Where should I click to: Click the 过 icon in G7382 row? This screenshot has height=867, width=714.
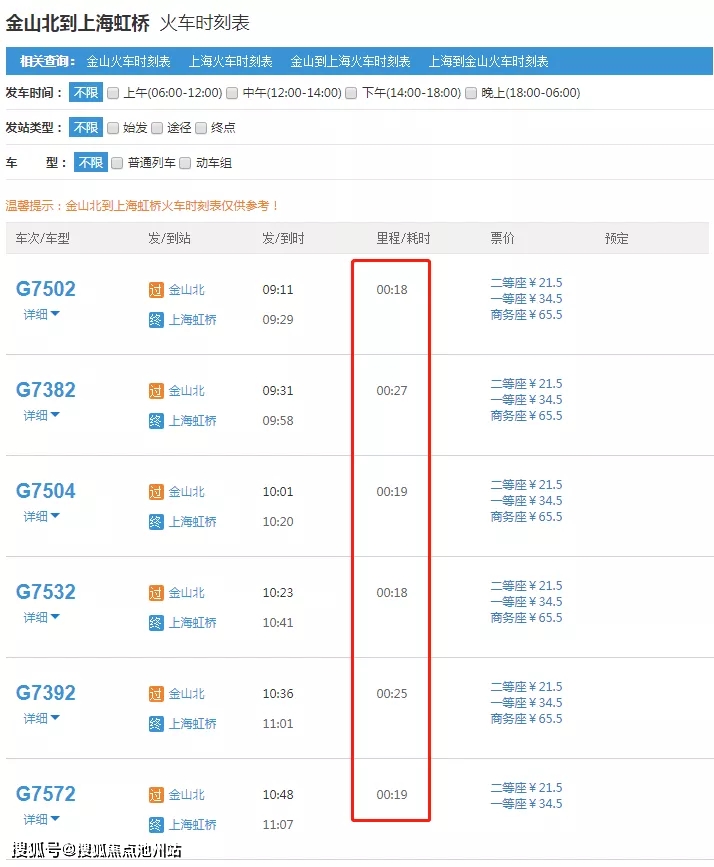click(156, 391)
